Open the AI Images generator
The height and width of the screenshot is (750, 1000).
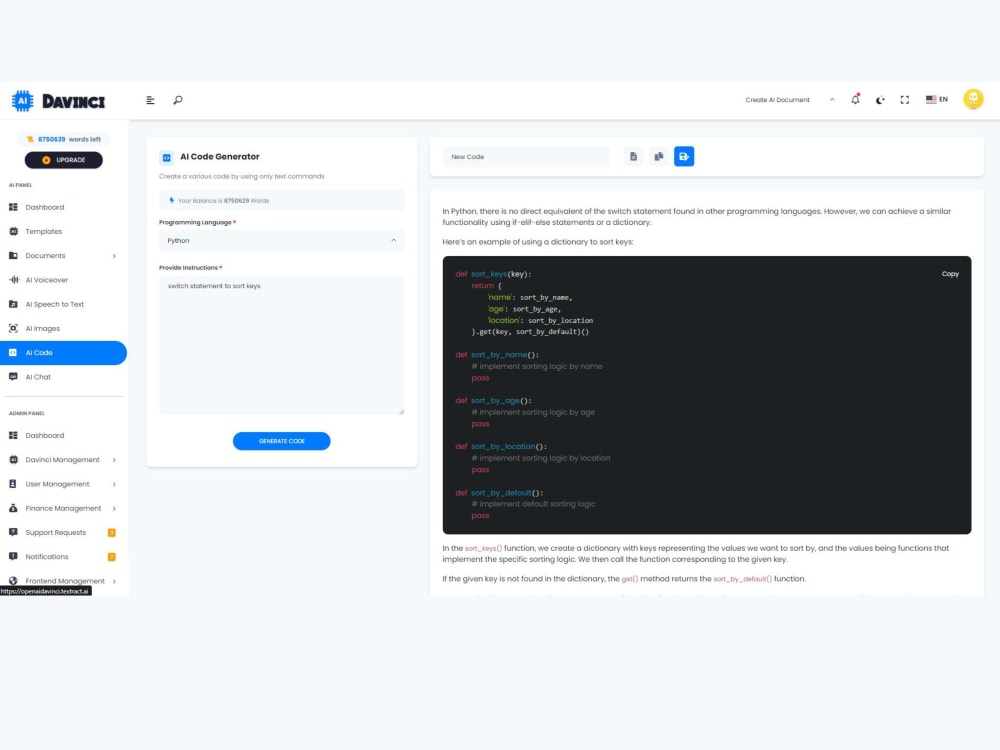tap(42, 328)
